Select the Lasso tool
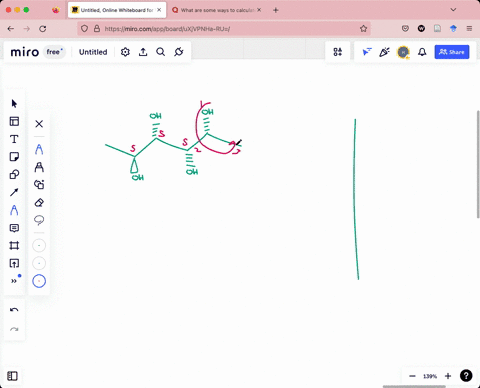The height and width of the screenshot is (388, 480). 39,220
